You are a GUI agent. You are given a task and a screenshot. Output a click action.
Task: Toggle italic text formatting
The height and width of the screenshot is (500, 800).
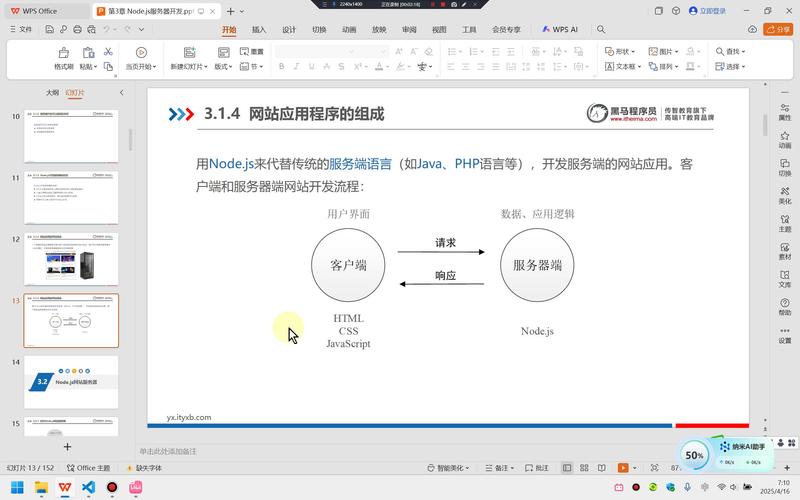click(x=296, y=67)
